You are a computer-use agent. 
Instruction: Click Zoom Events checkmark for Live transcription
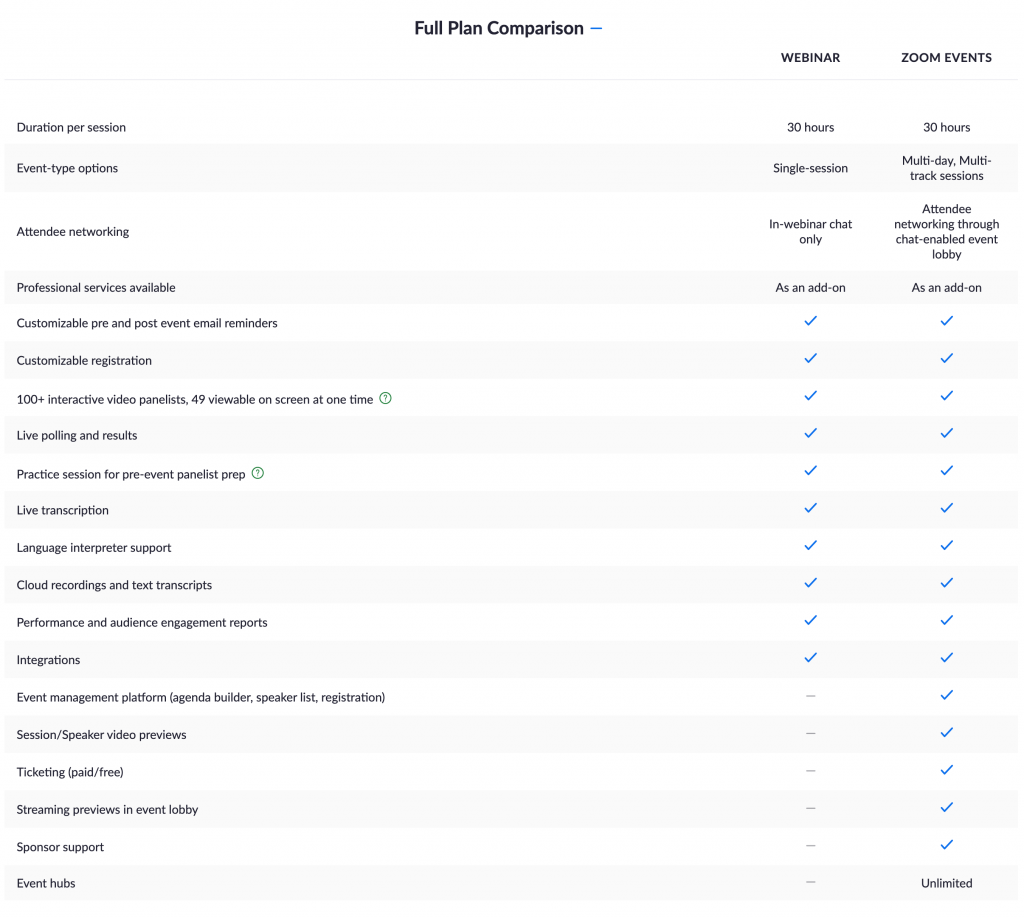[946, 508]
